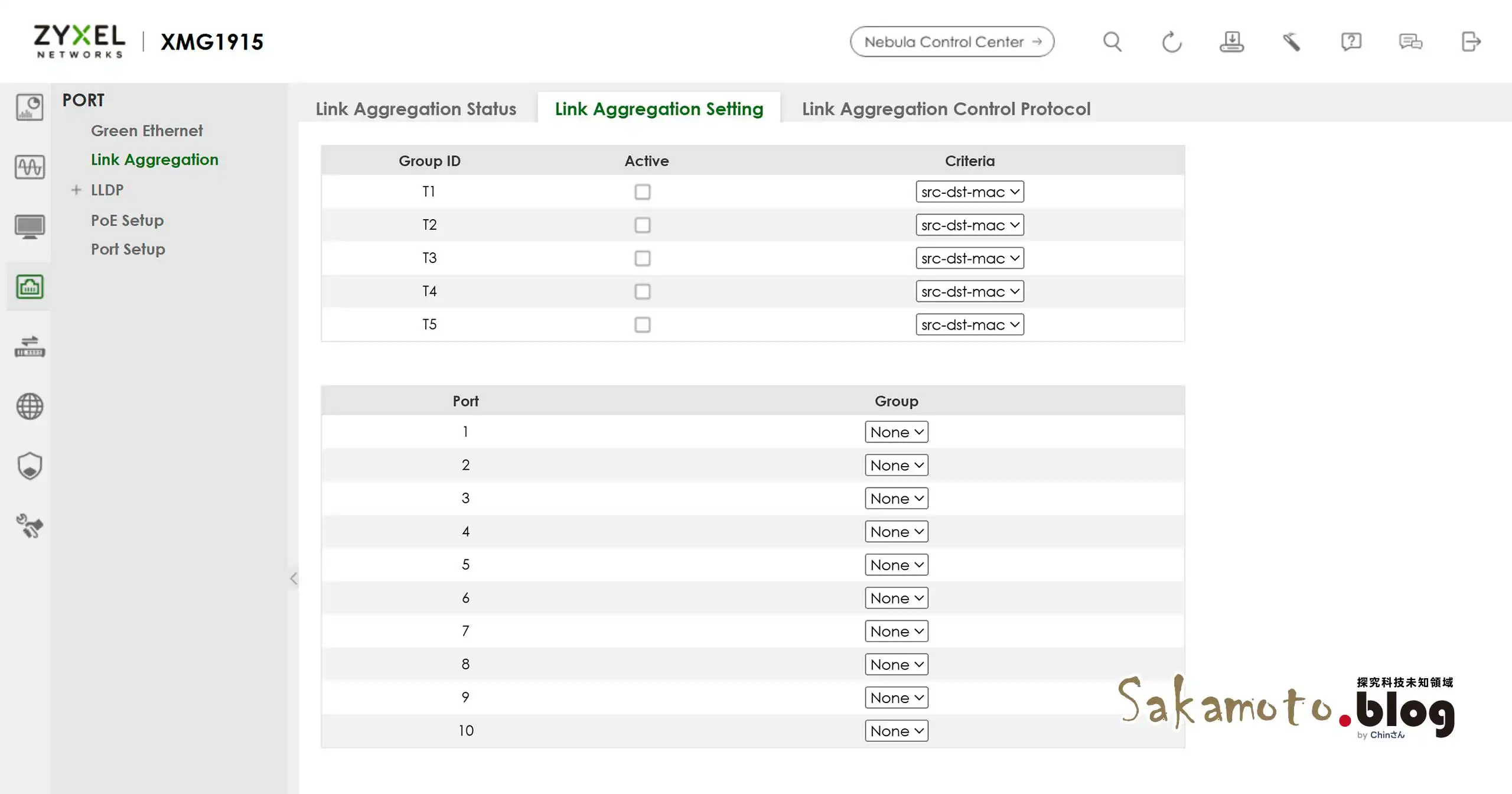Open the help question mark icon
Image resolution: width=1512 pixels, height=794 pixels.
1351,42
